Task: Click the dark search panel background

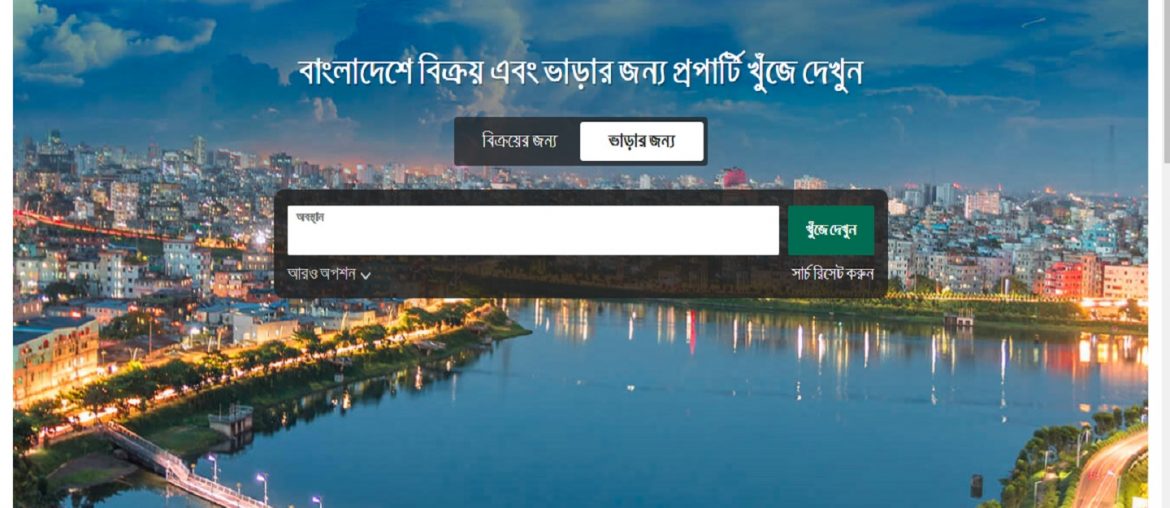Action: click(x=582, y=277)
